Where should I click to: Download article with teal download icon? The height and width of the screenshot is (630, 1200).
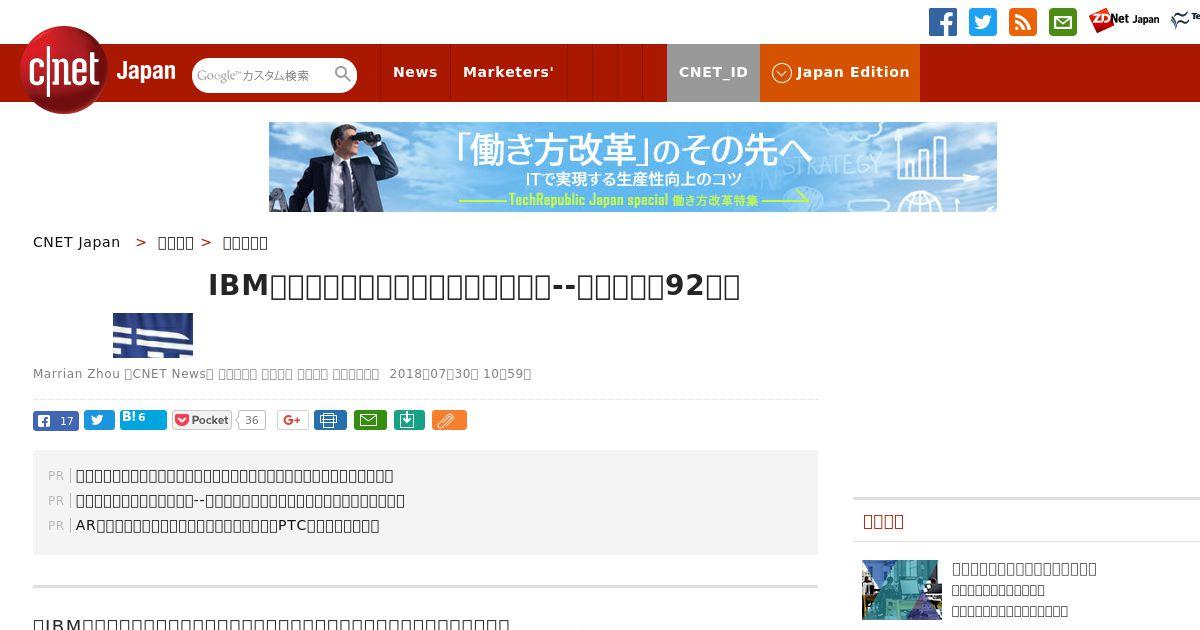click(x=409, y=420)
